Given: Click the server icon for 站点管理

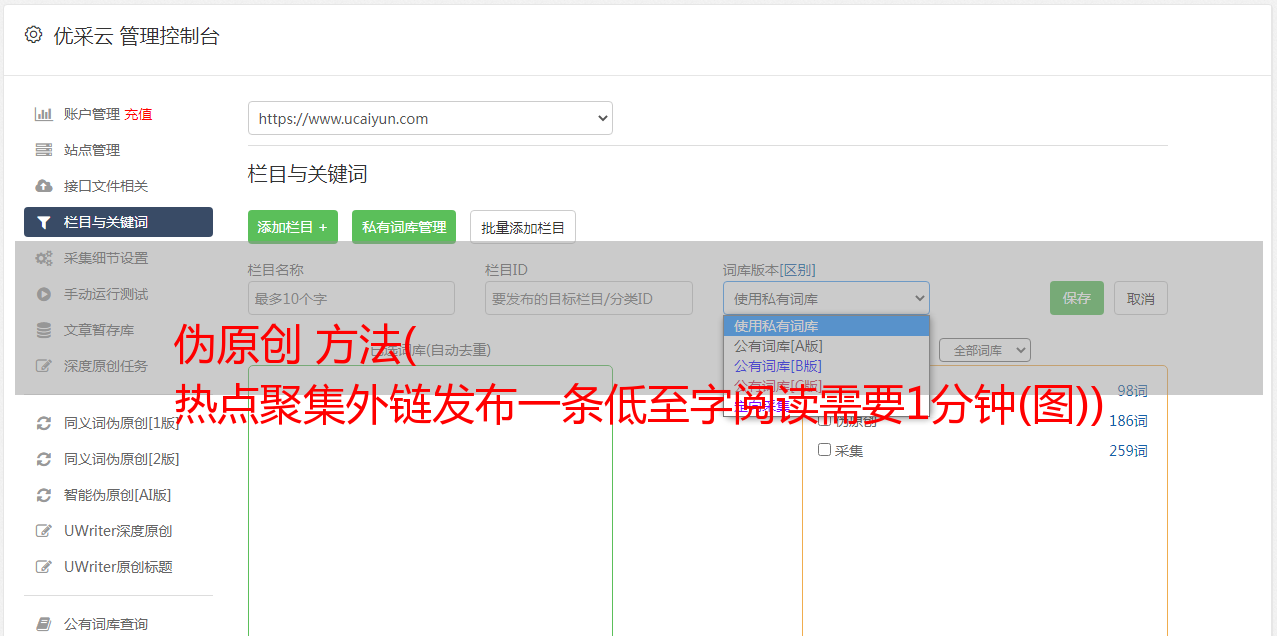Looking at the screenshot, I should [x=43, y=150].
